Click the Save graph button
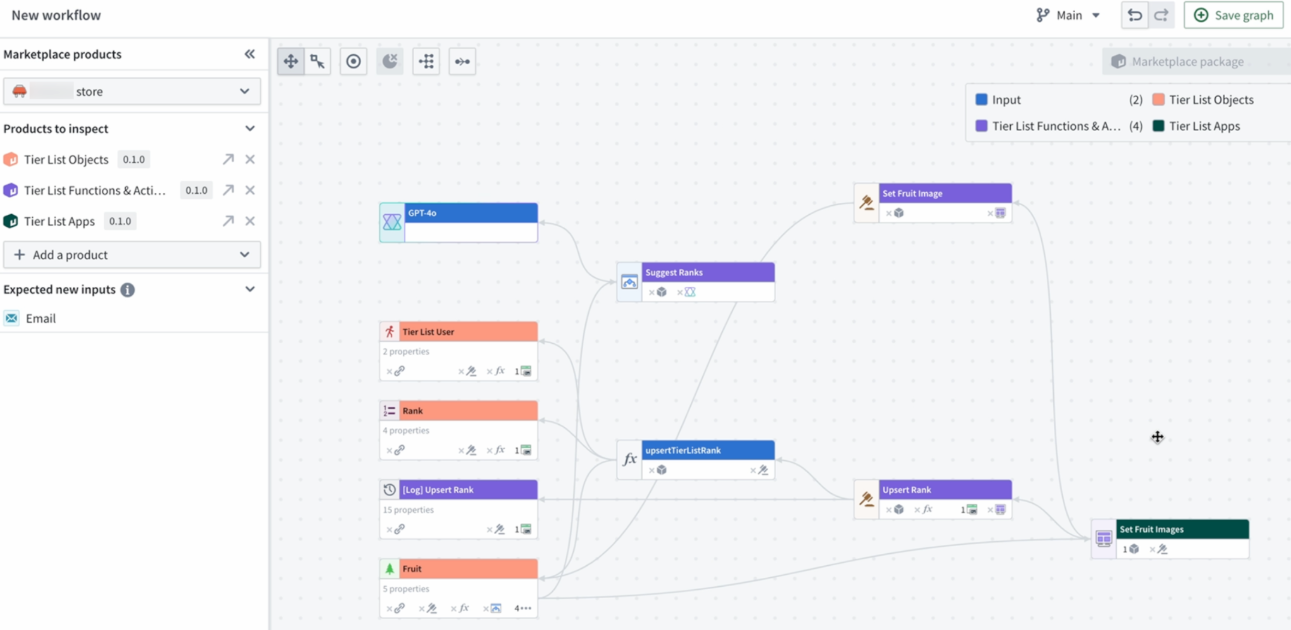1291x630 pixels. (1233, 14)
